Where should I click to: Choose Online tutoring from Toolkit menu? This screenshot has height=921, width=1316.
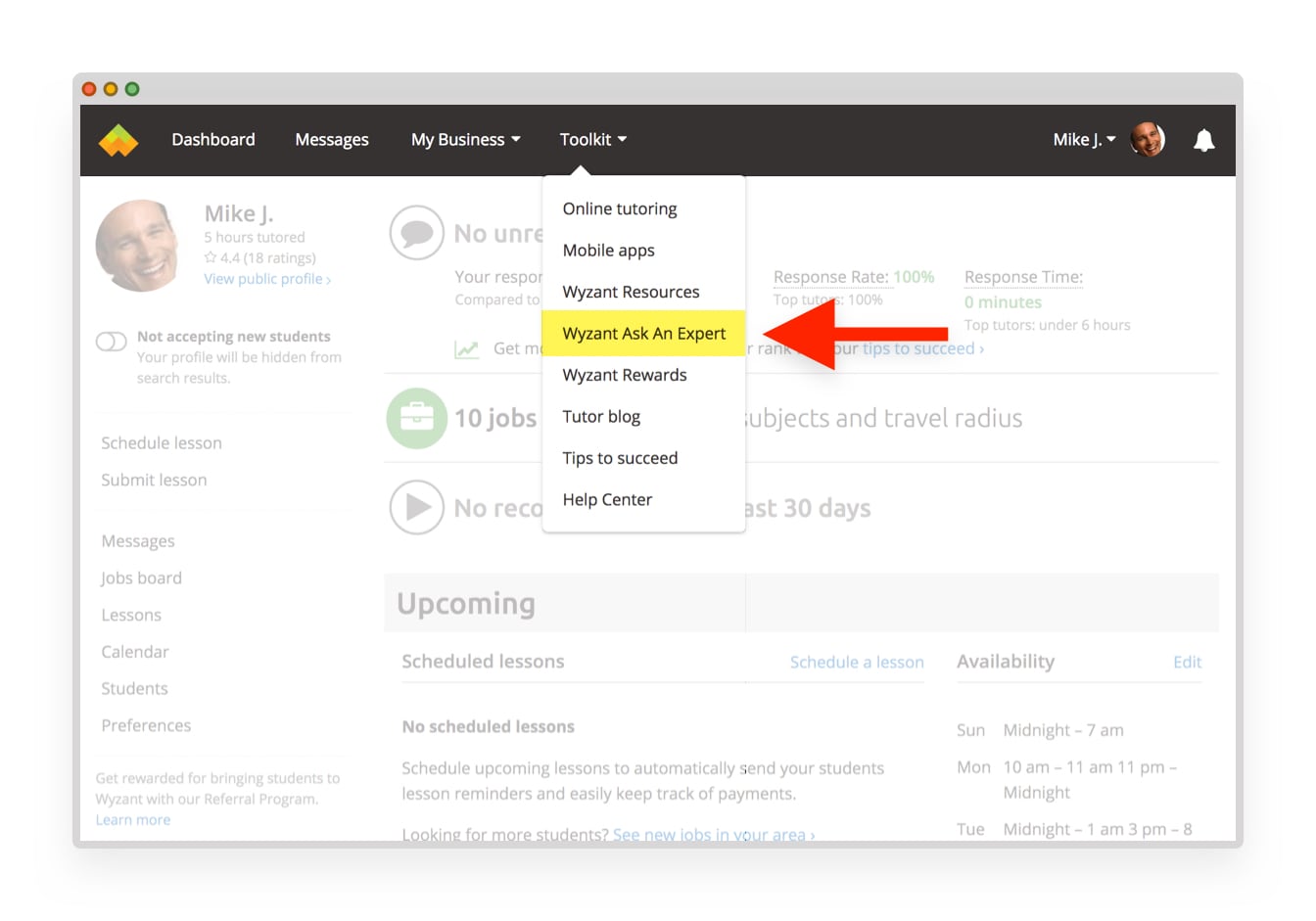[x=619, y=208]
